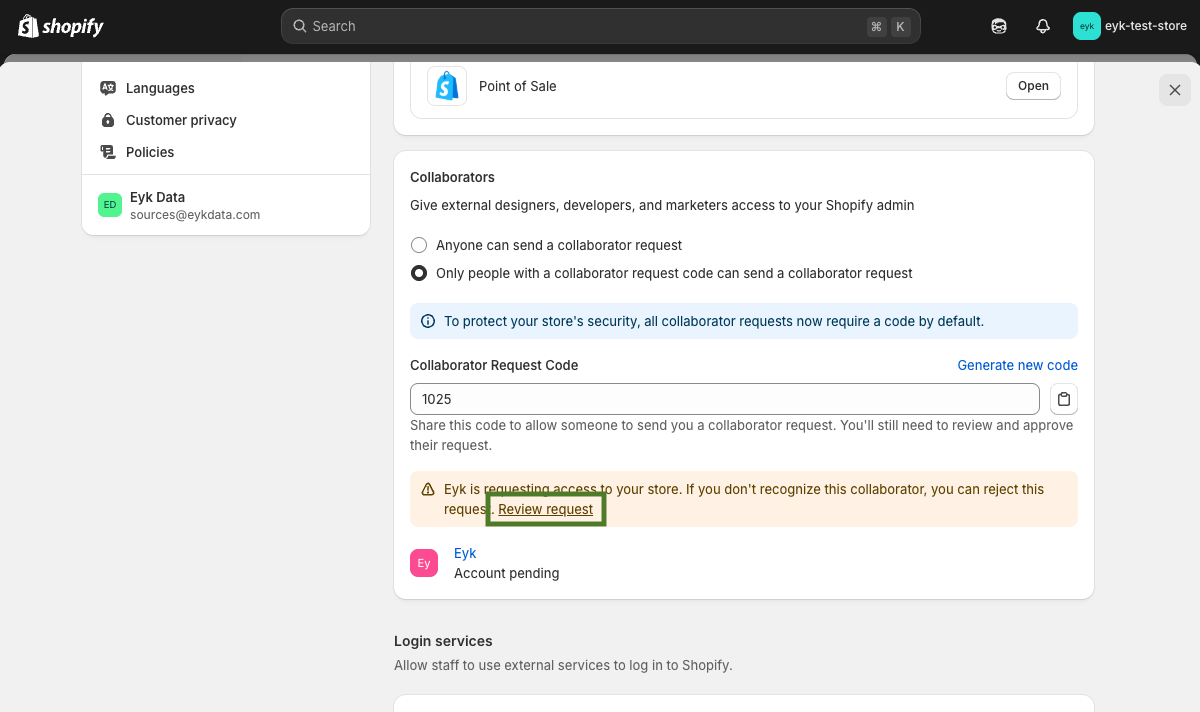Click into the top Search bar
The width and height of the screenshot is (1200, 712).
601,26
